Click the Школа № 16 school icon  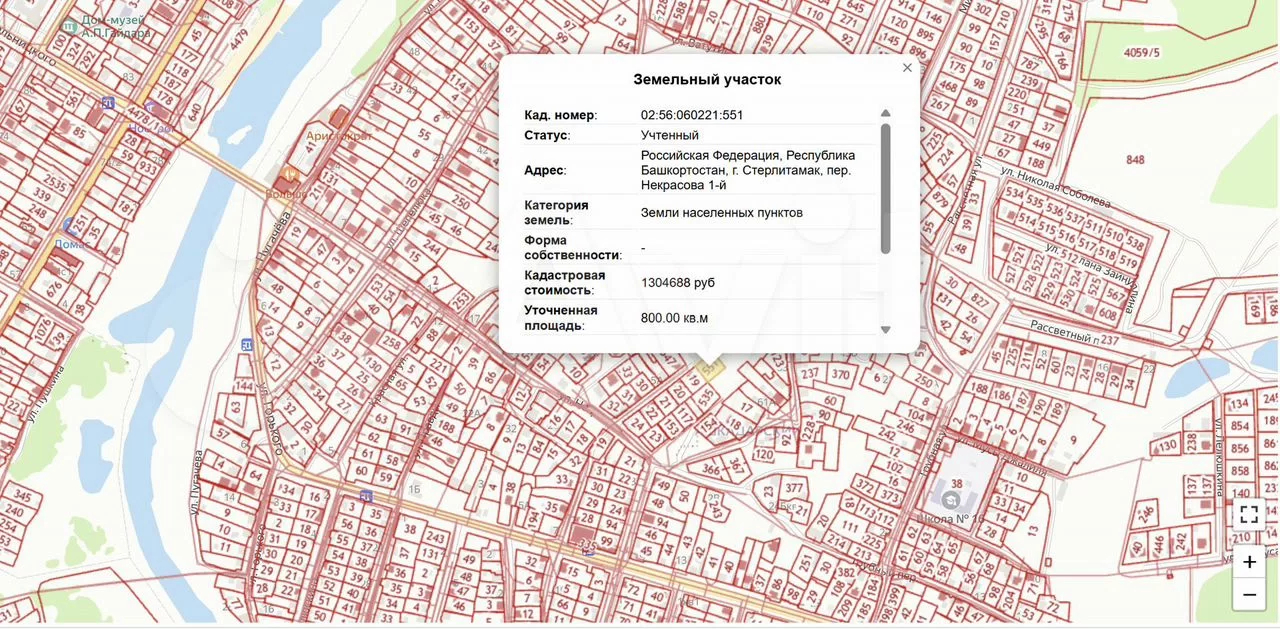[952, 498]
